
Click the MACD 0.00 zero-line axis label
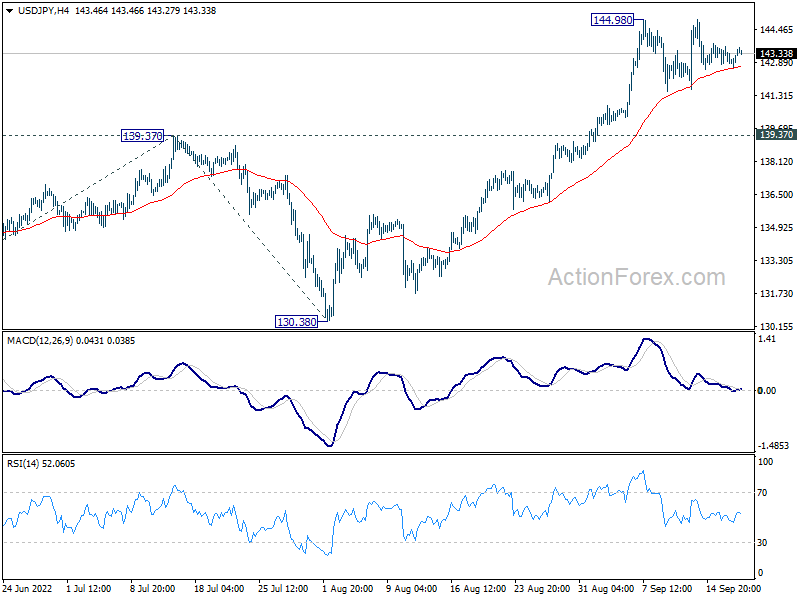[767, 391]
